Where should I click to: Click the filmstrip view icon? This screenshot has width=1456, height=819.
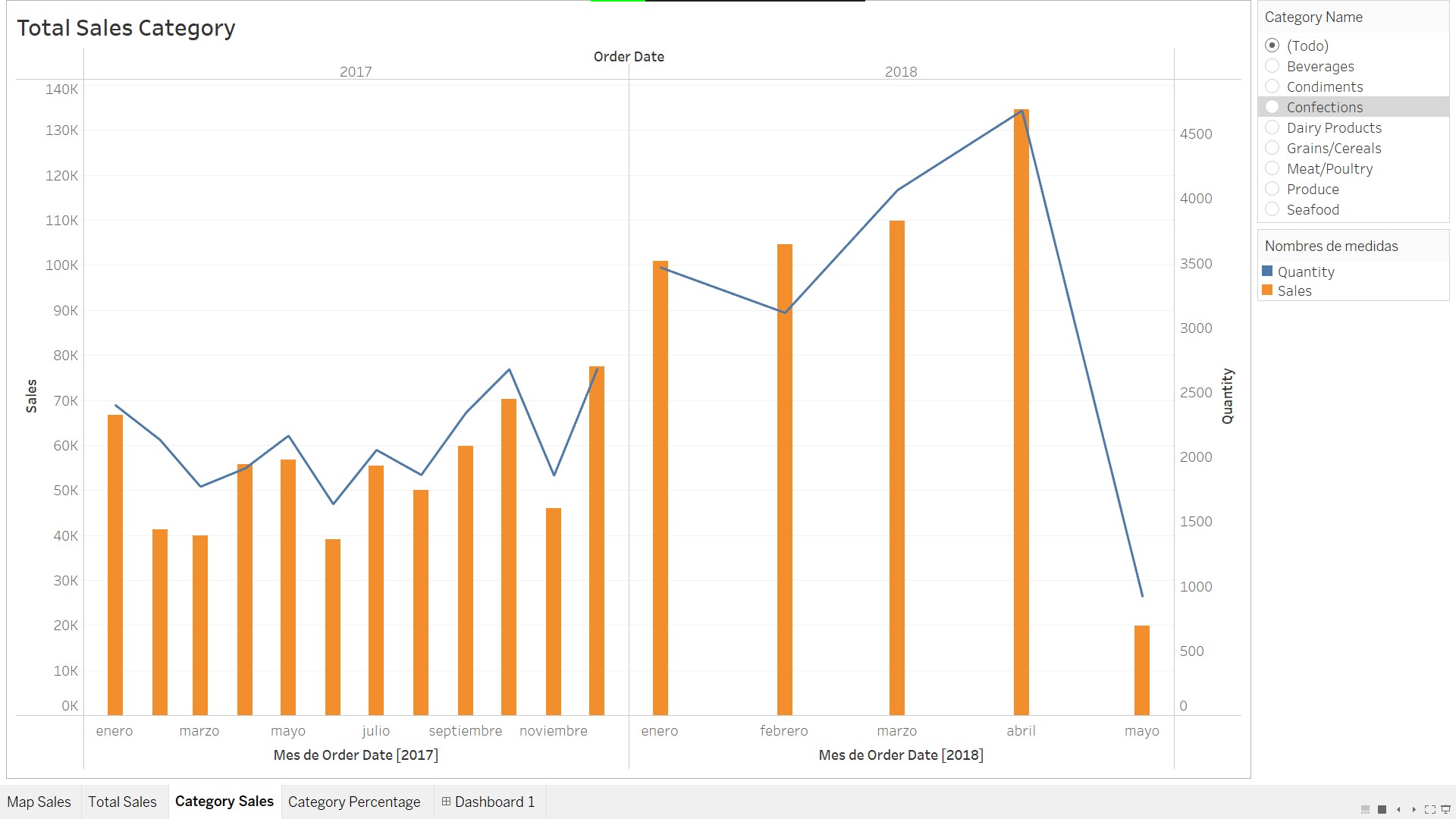[1365, 810]
